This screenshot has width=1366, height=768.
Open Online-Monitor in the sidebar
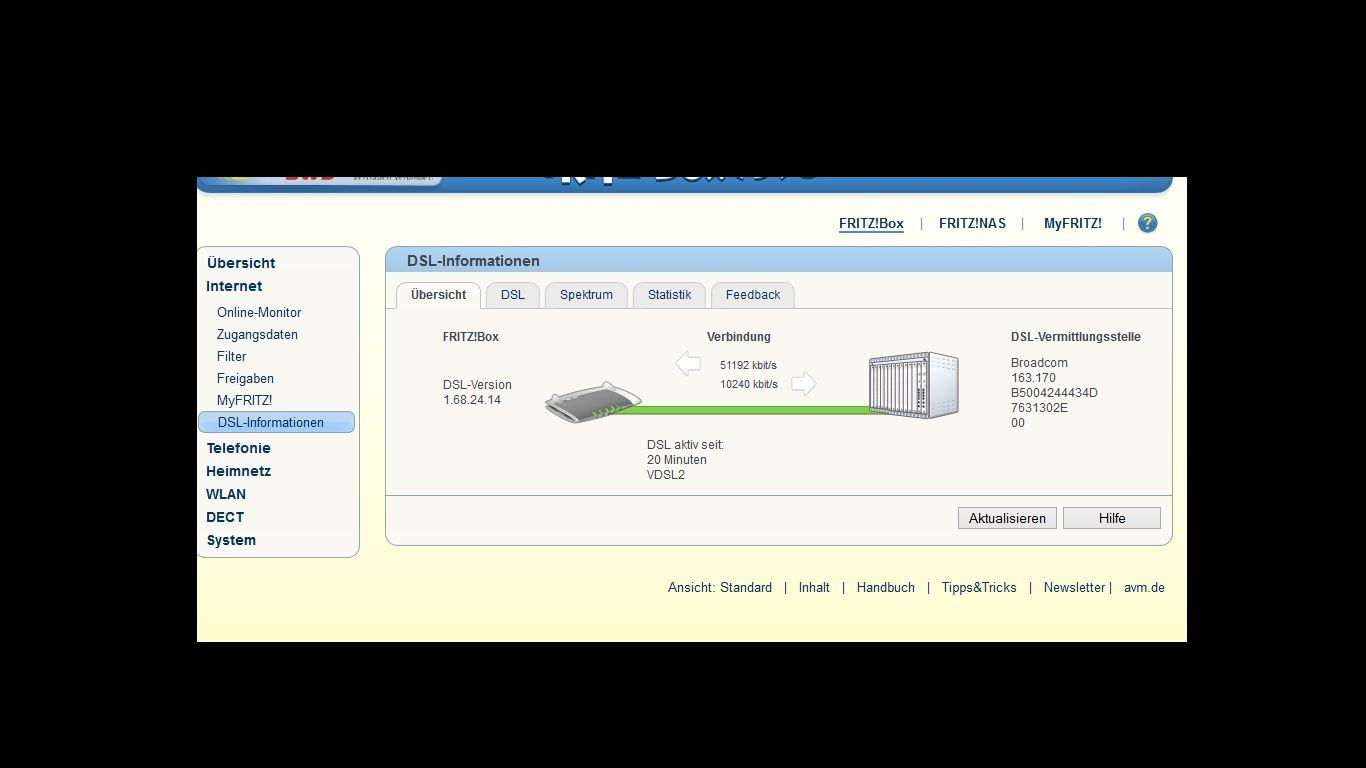click(259, 312)
